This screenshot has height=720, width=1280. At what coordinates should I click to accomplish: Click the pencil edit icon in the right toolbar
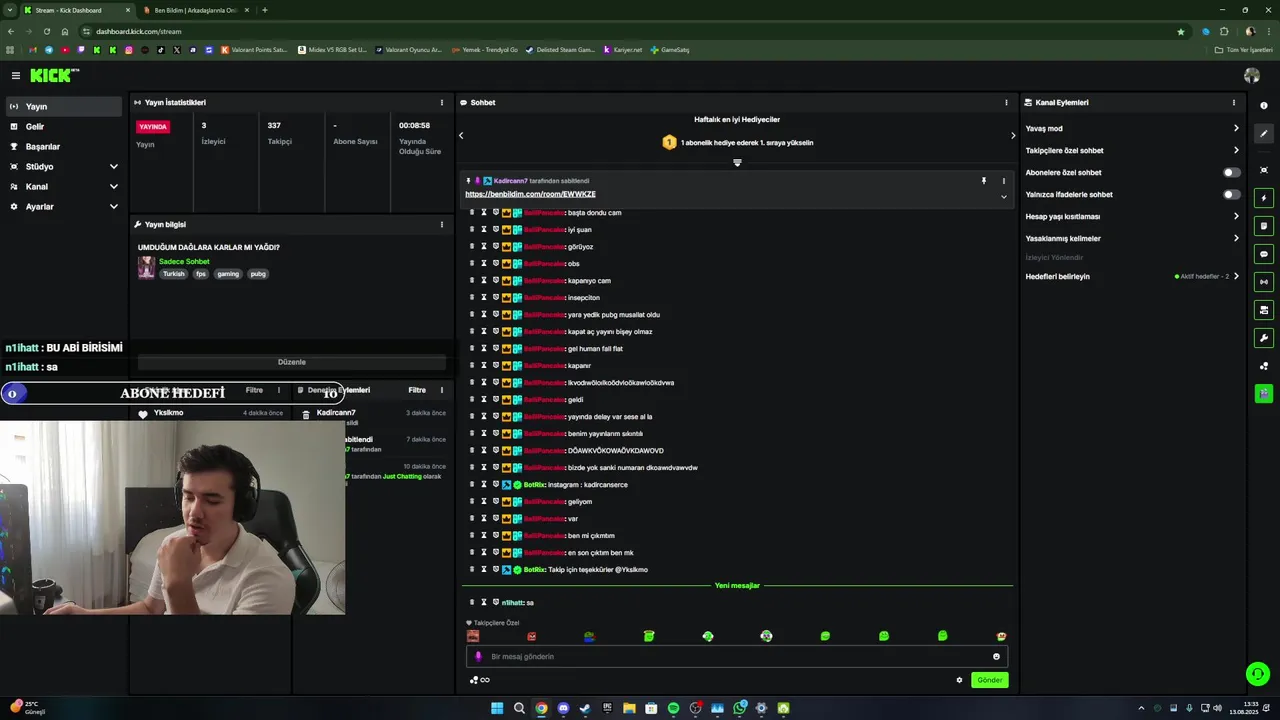[x=1264, y=133]
